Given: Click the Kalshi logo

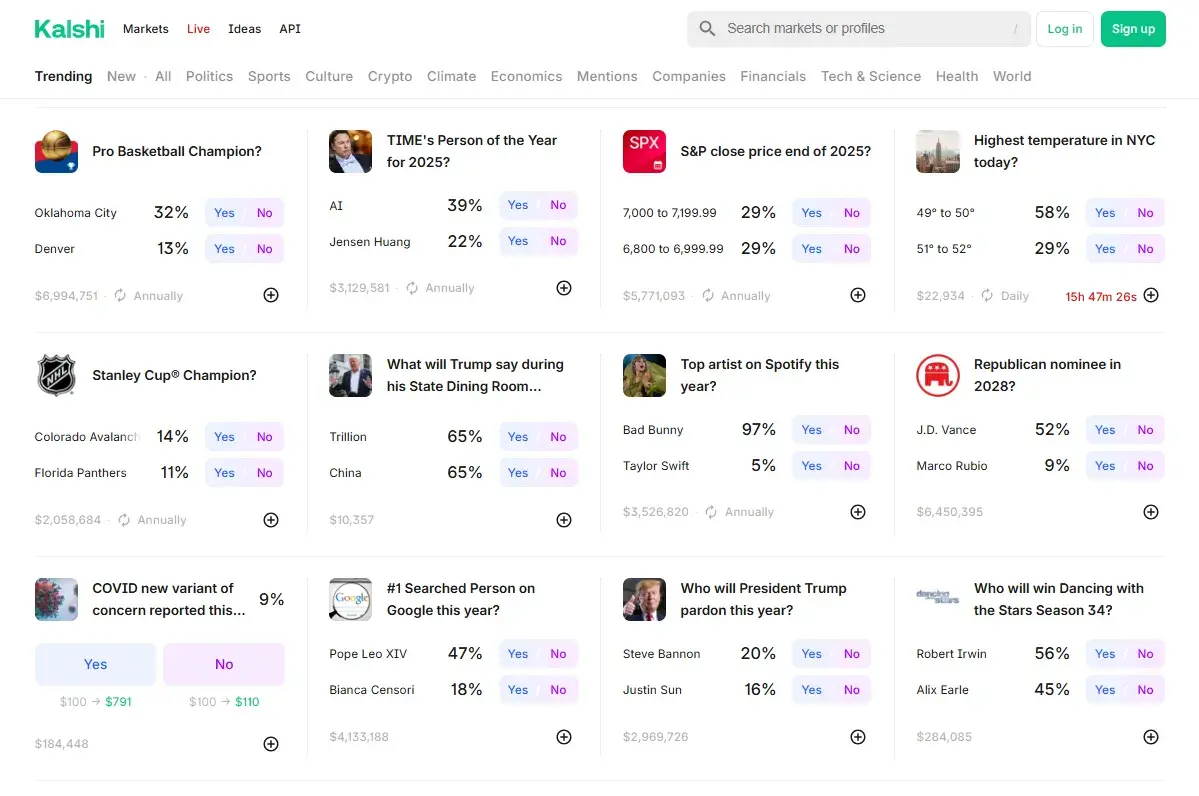Looking at the screenshot, I should [x=69, y=29].
